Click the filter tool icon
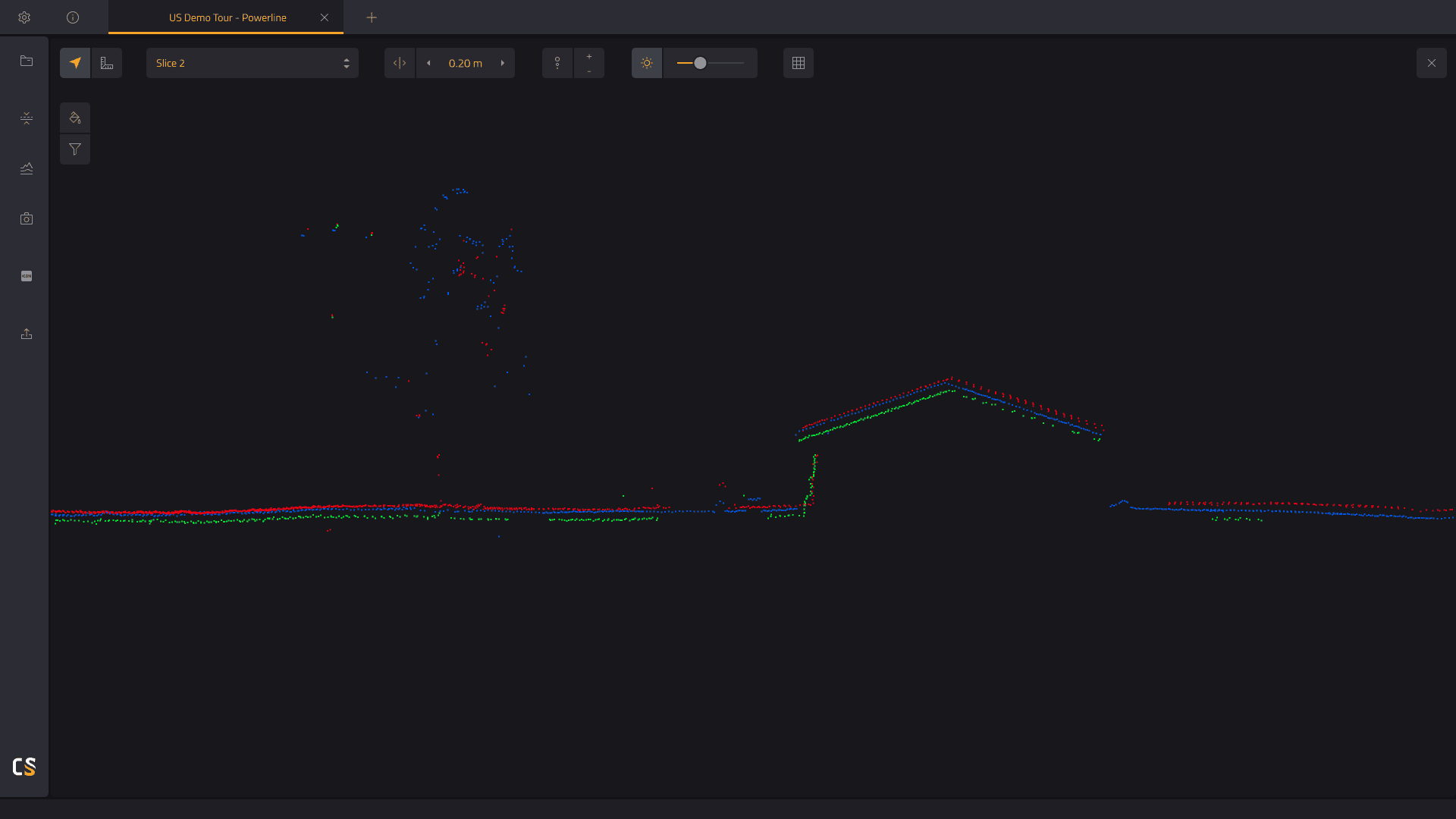Image resolution: width=1456 pixels, height=819 pixels. pos(75,149)
